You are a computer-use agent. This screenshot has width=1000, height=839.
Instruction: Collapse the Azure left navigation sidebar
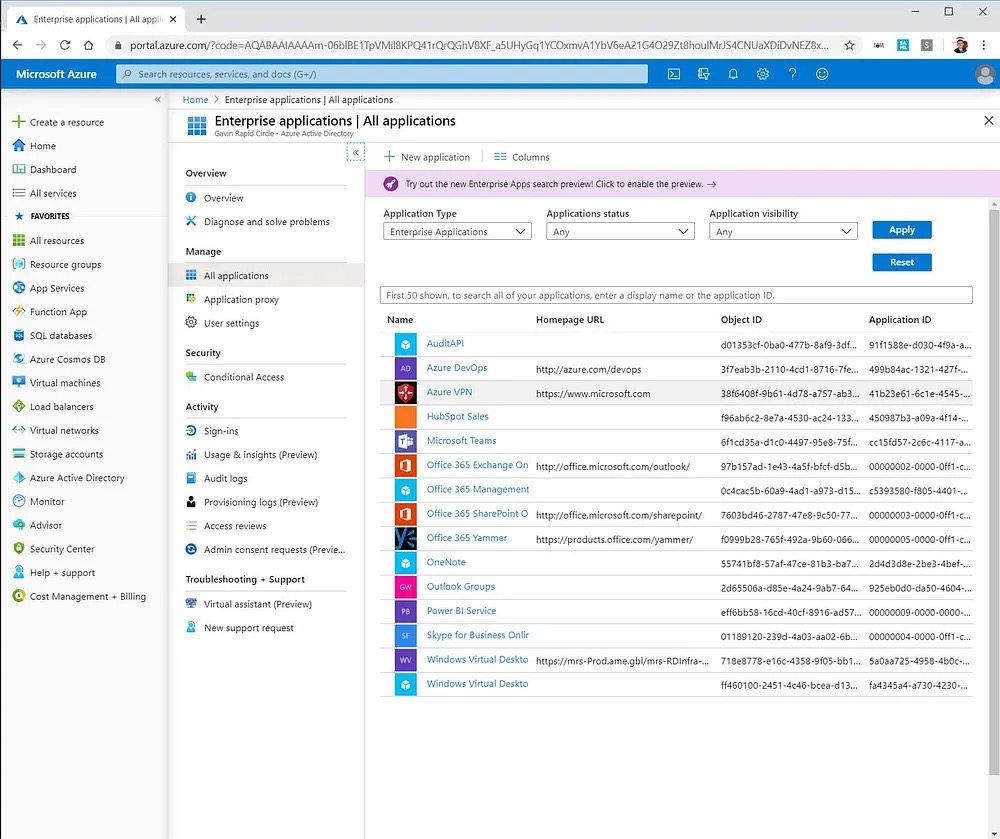tap(158, 99)
